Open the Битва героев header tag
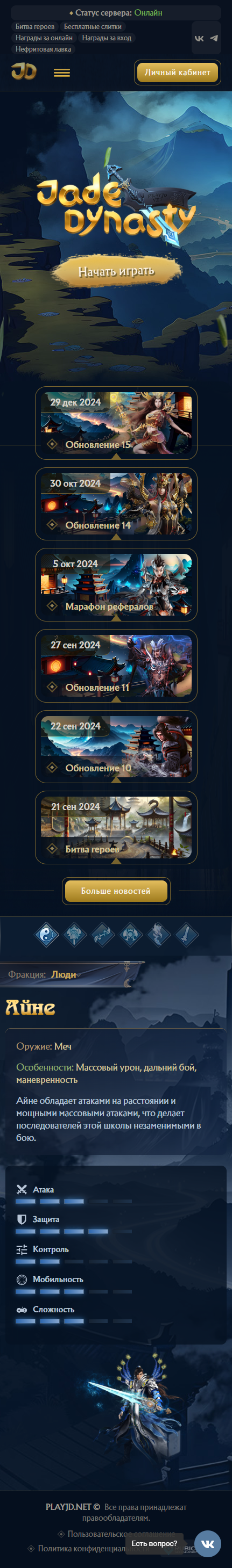The image size is (232, 1568). click(35, 27)
